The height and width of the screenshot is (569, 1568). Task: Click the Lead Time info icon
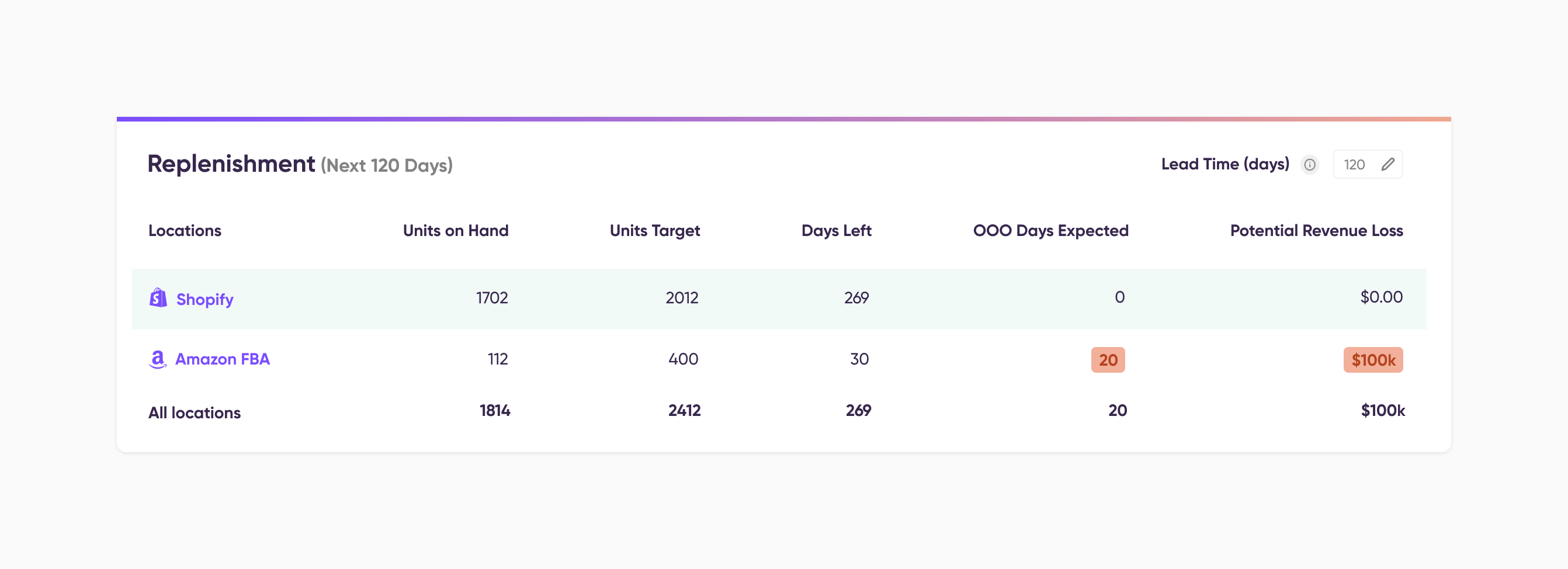click(x=1310, y=164)
